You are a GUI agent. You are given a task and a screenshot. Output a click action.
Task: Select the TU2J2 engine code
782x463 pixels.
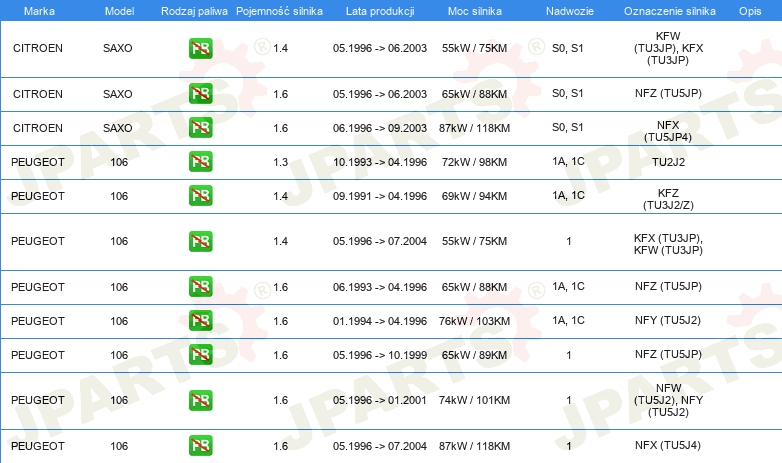[x=668, y=162]
